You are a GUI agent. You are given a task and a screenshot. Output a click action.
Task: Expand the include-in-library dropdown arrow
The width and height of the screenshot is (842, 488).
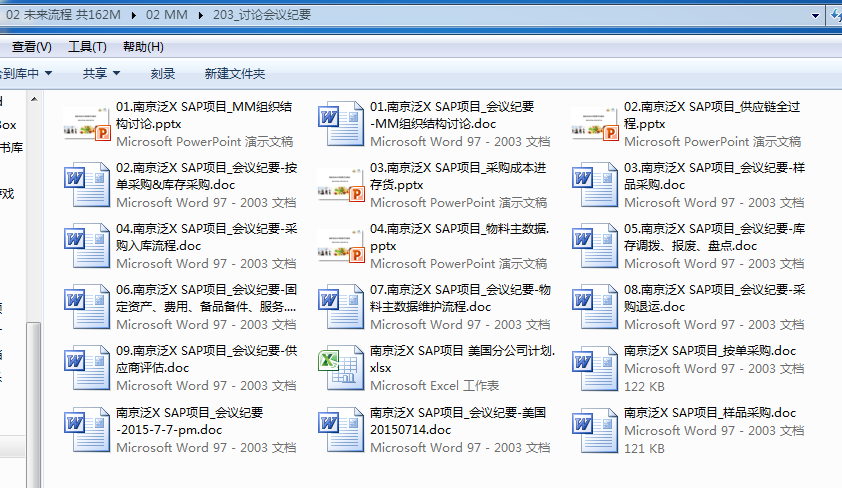[x=48, y=73]
